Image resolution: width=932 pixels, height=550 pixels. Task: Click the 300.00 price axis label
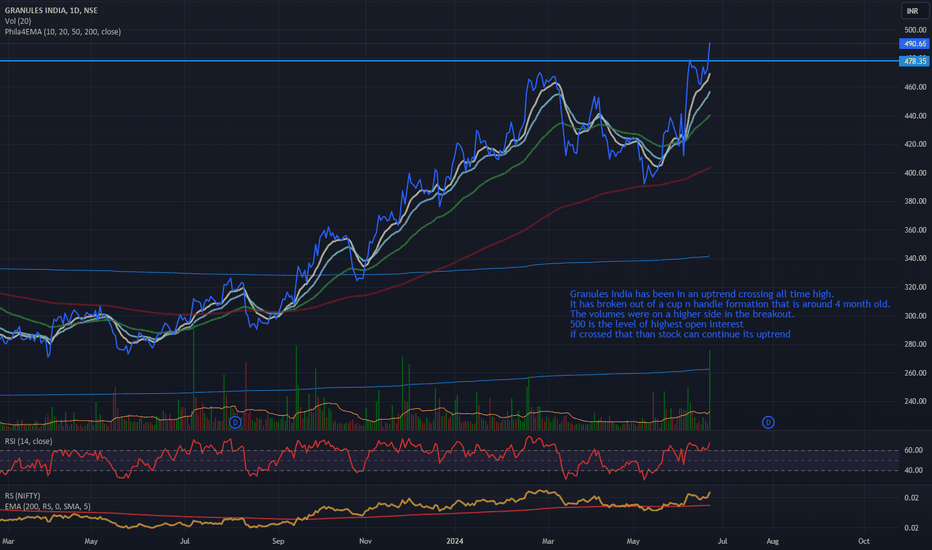[x=915, y=316]
